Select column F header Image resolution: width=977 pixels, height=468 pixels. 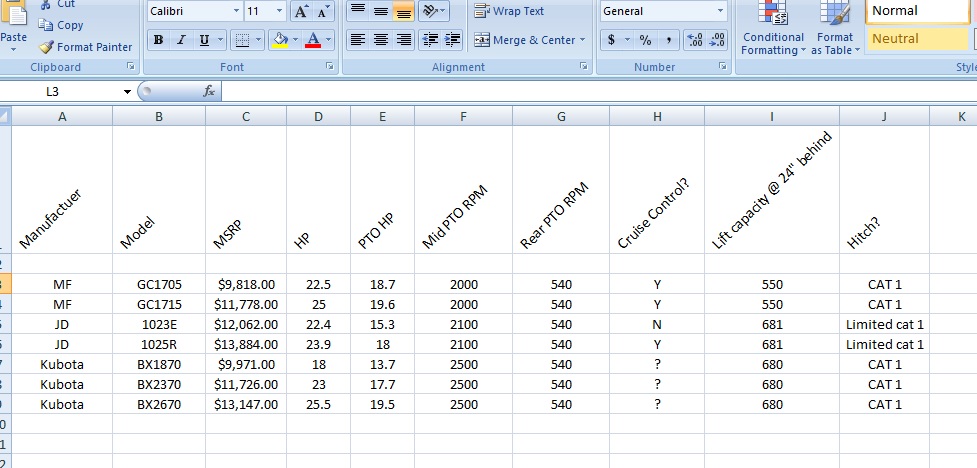[x=463, y=117]
